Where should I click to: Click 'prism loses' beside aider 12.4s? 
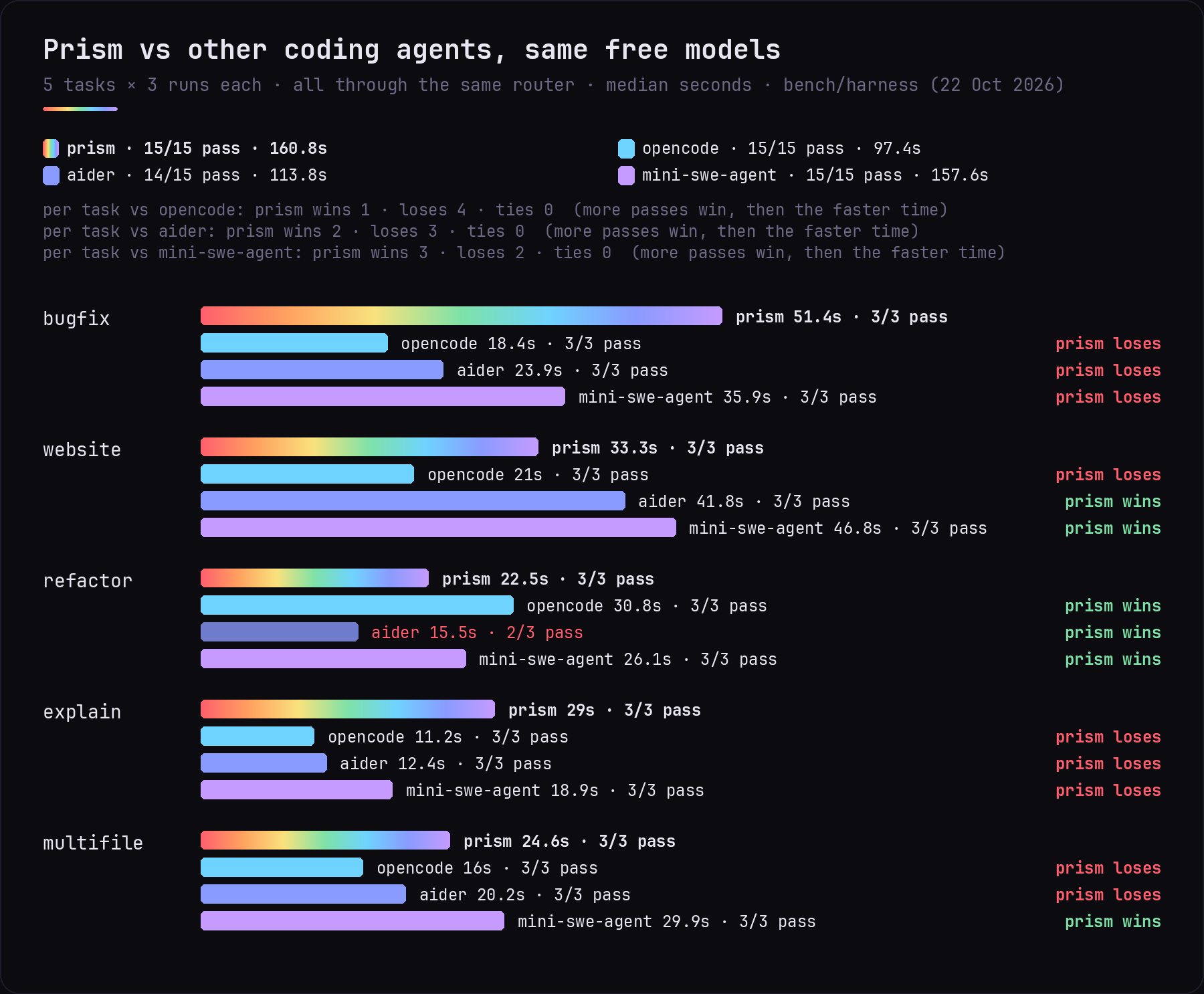pos(1108,764)
